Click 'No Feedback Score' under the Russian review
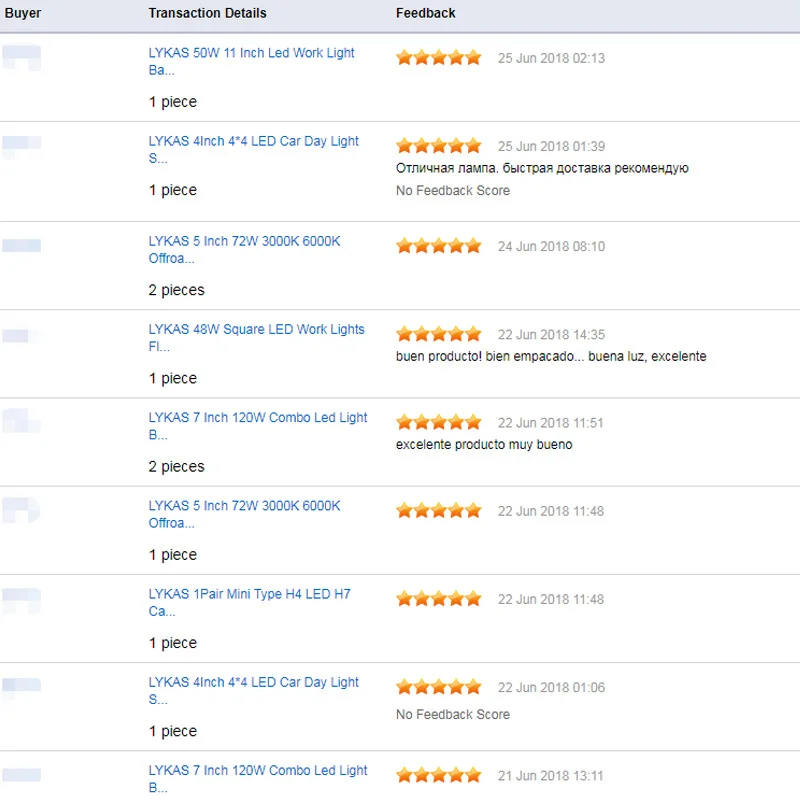Viewport: 800px width, 800px height. [x=453, y=190]
